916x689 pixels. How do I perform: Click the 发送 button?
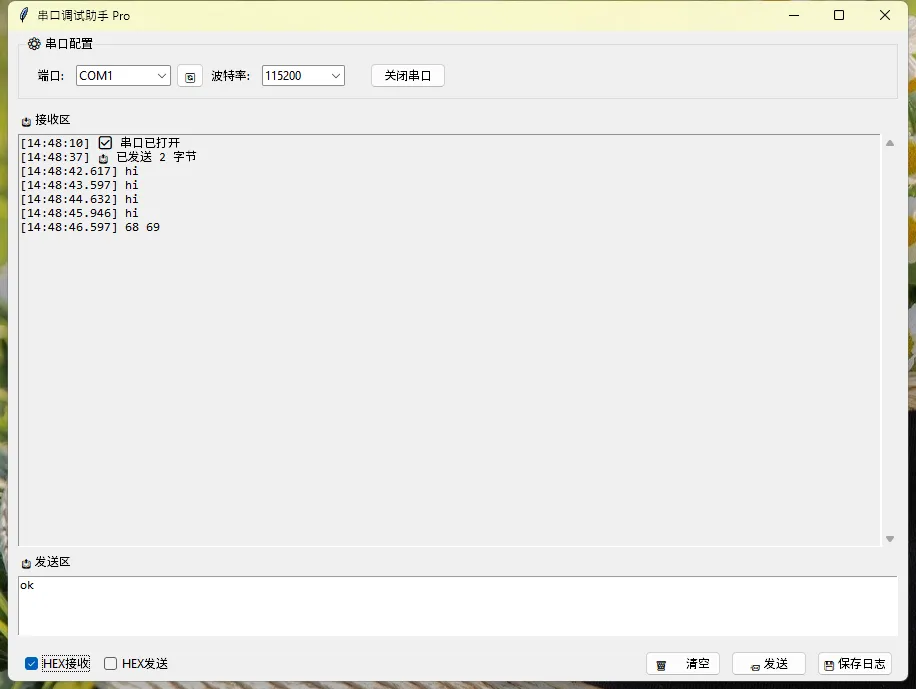pyautogui.click(x=769, y=664)
